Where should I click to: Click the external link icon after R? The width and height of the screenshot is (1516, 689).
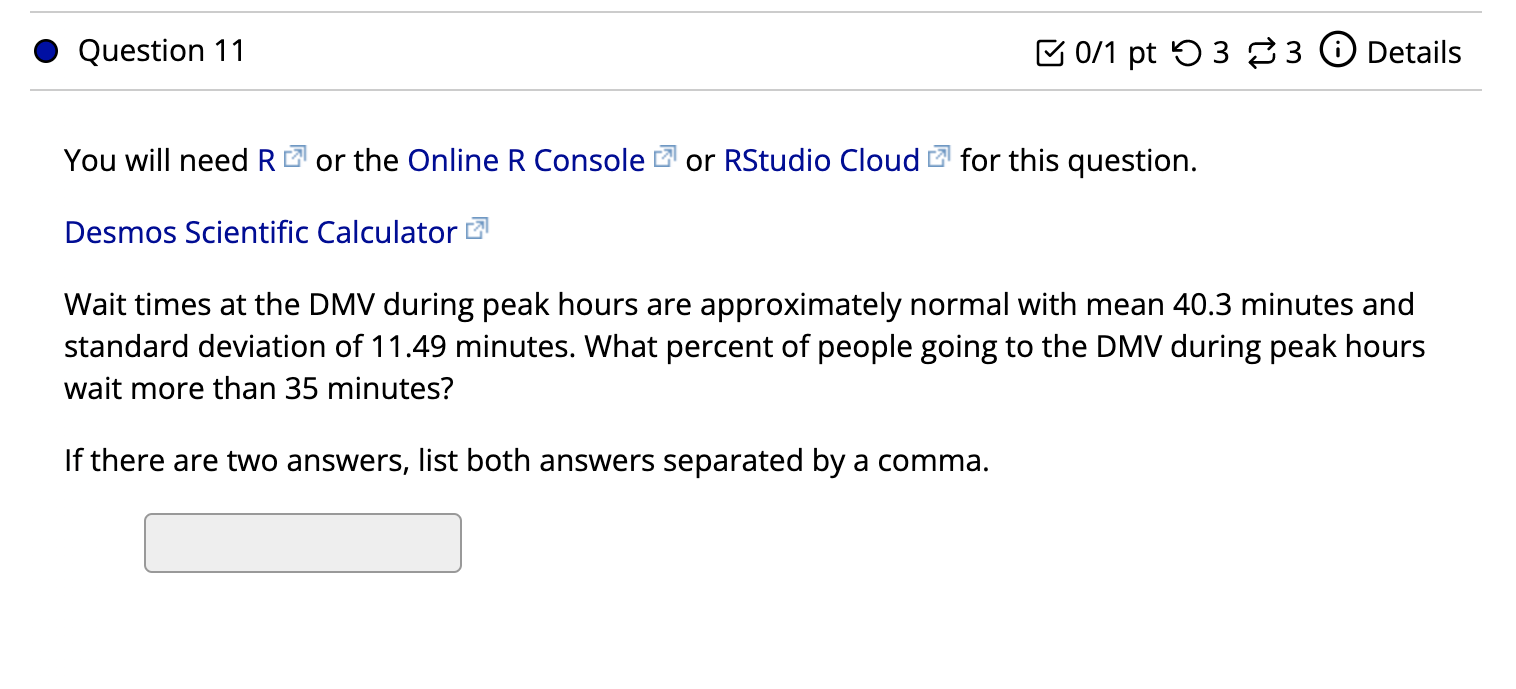tap(295, 157)
